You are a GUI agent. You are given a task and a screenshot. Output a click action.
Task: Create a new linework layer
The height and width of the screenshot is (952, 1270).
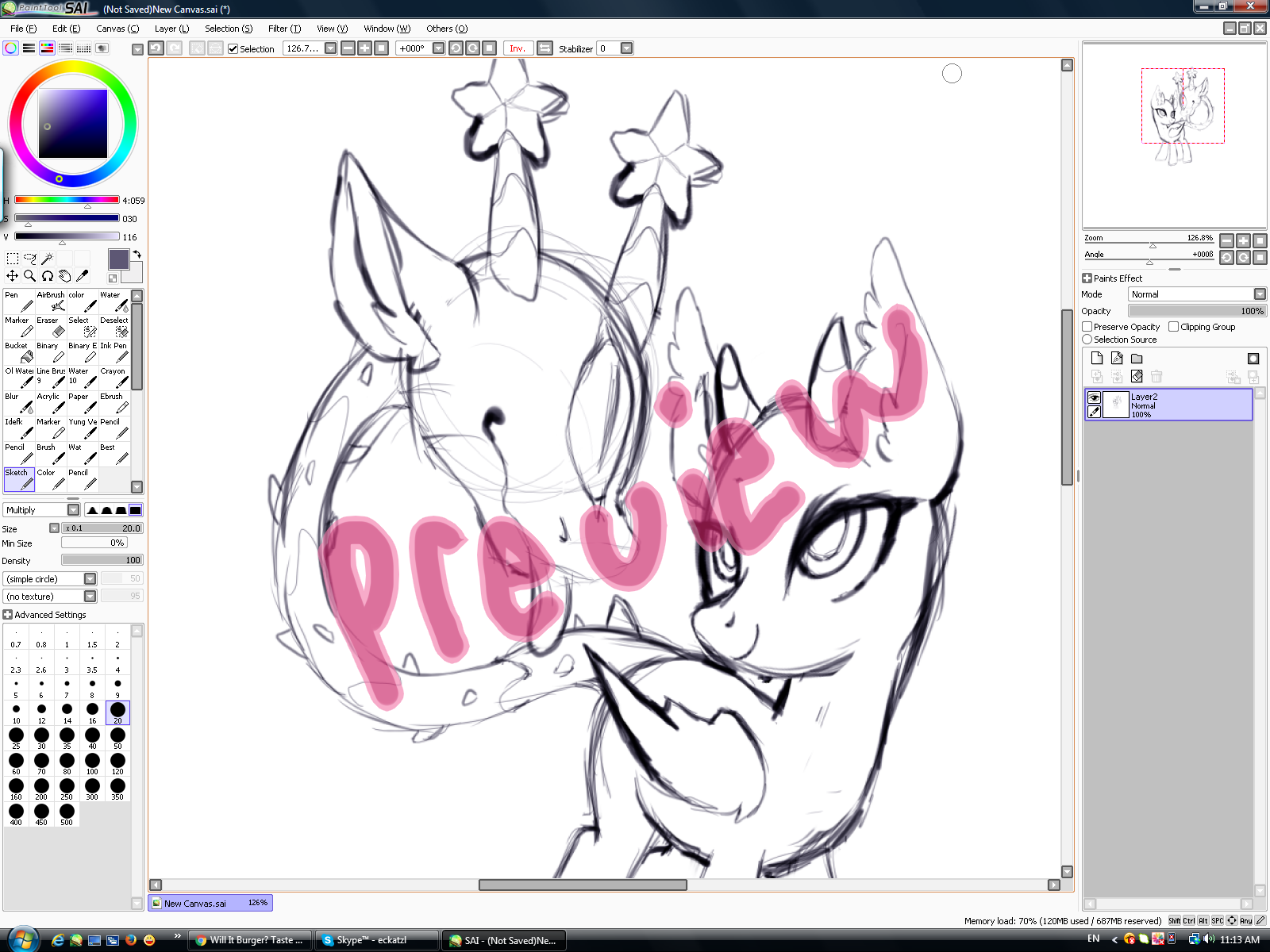pos(1117,359)
